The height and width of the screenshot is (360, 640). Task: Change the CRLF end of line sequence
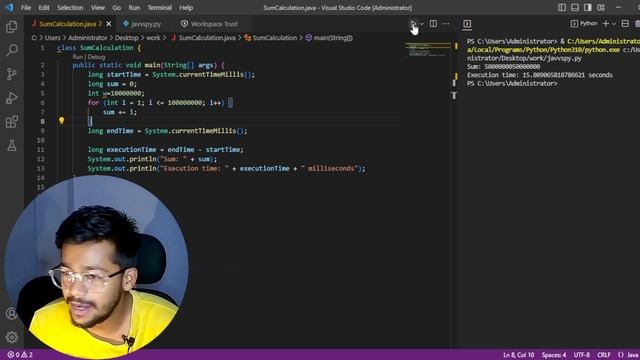click(604, 355)
